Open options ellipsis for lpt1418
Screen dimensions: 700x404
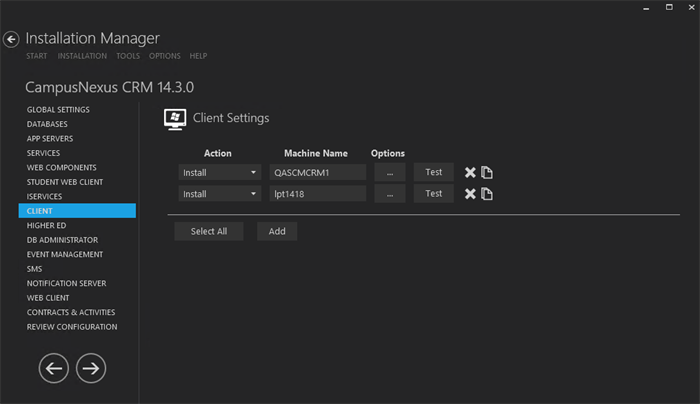pos(390,194)
